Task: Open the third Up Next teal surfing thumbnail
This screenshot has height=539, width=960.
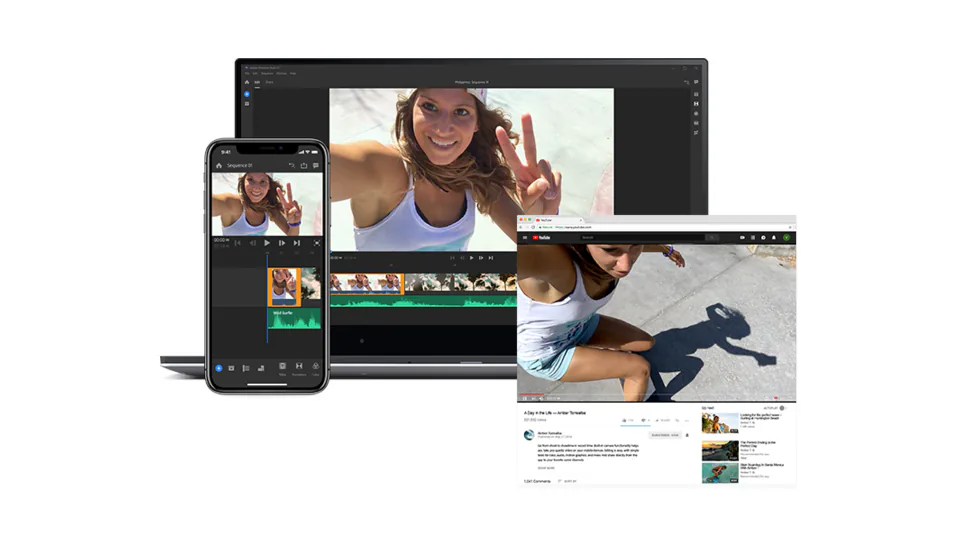Action: [x=720, y=473]
